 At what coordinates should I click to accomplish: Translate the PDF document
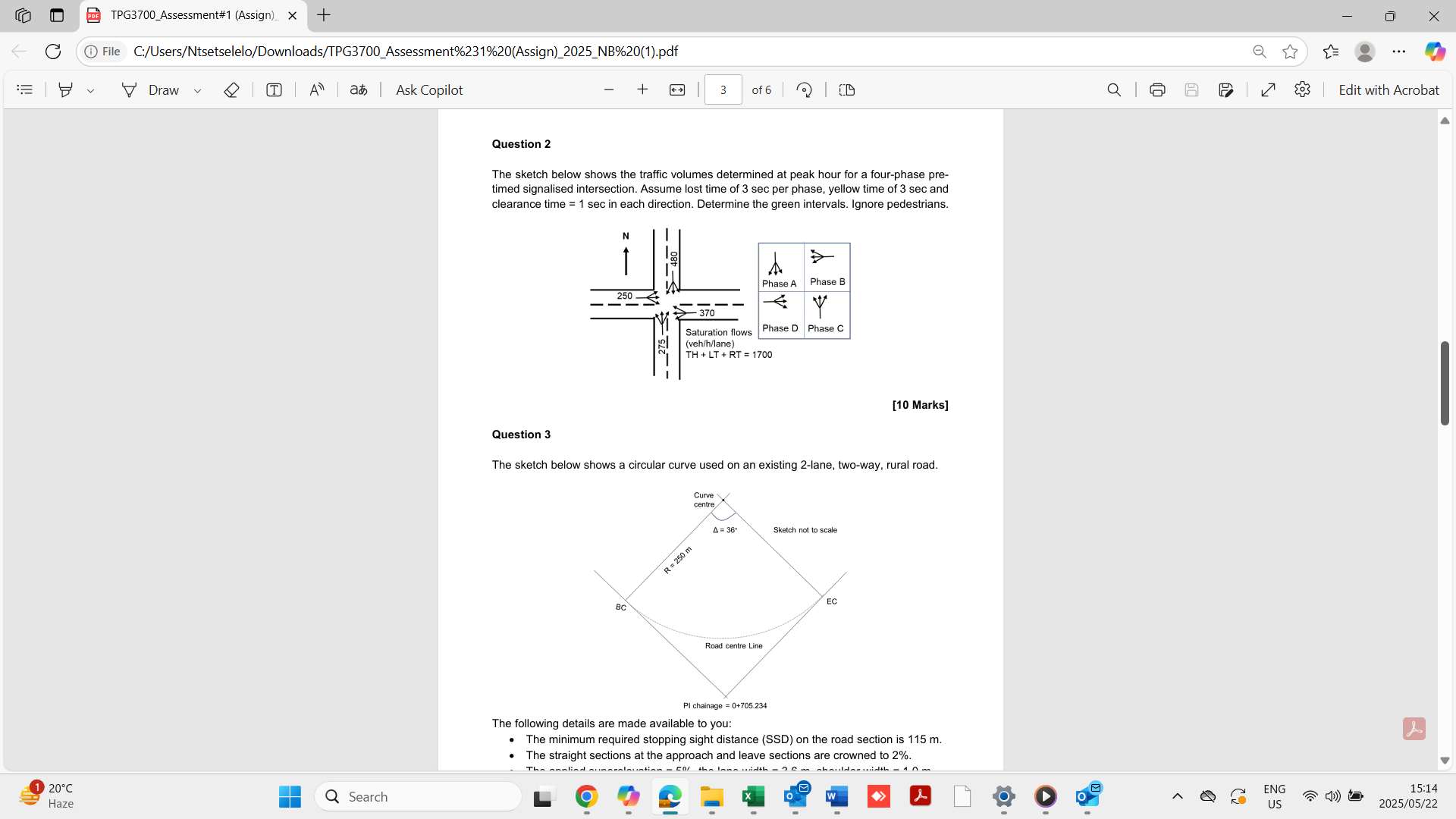coord(359,89)
